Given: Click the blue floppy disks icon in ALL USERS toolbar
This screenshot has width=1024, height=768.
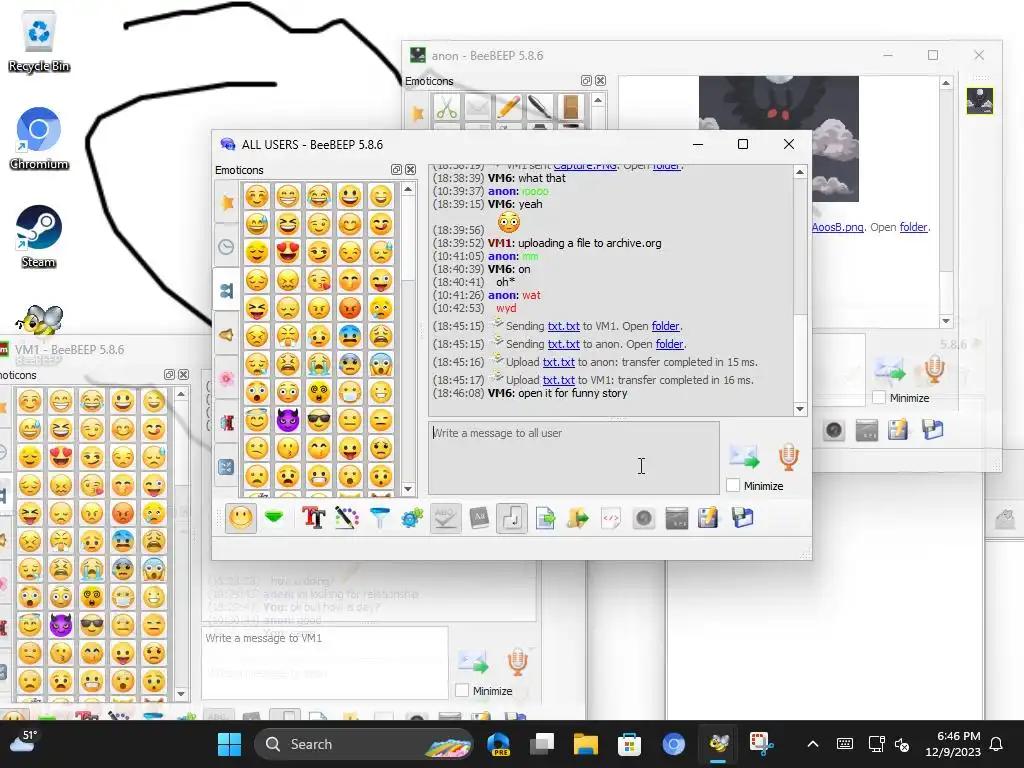Looking at the screenshot, I should (743, 519).
